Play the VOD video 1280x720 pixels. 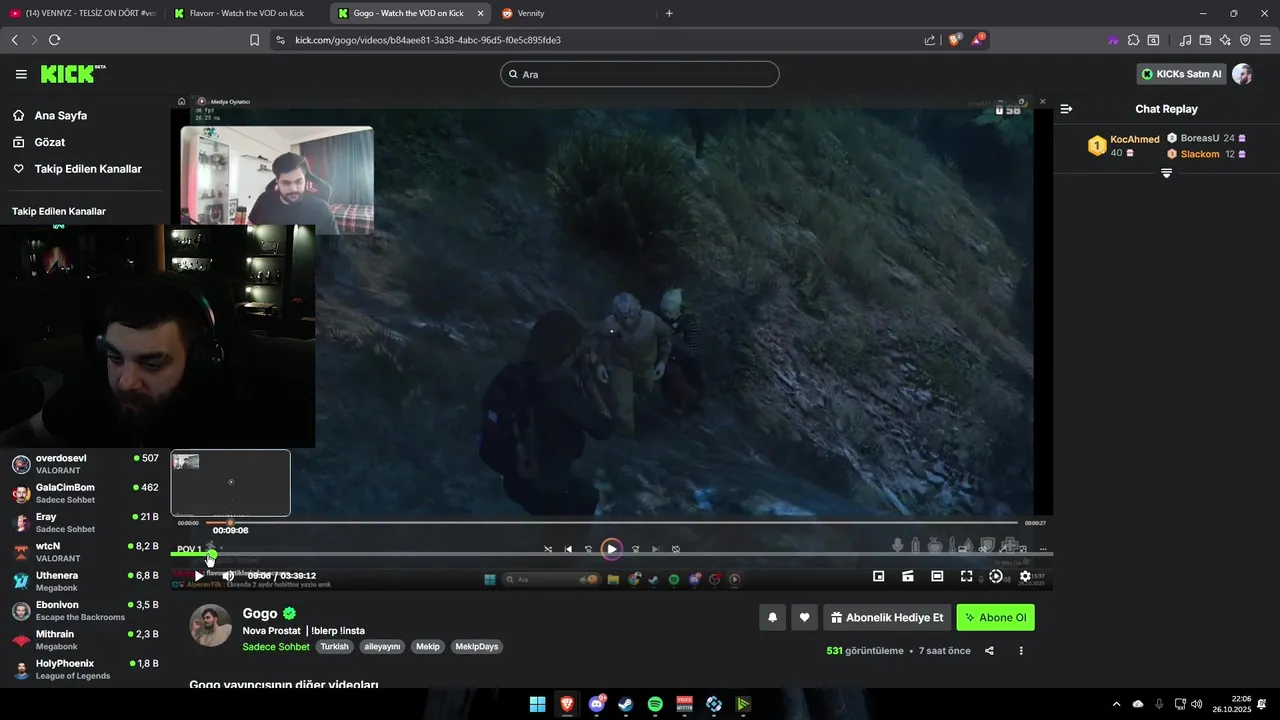tap(199, 576)
